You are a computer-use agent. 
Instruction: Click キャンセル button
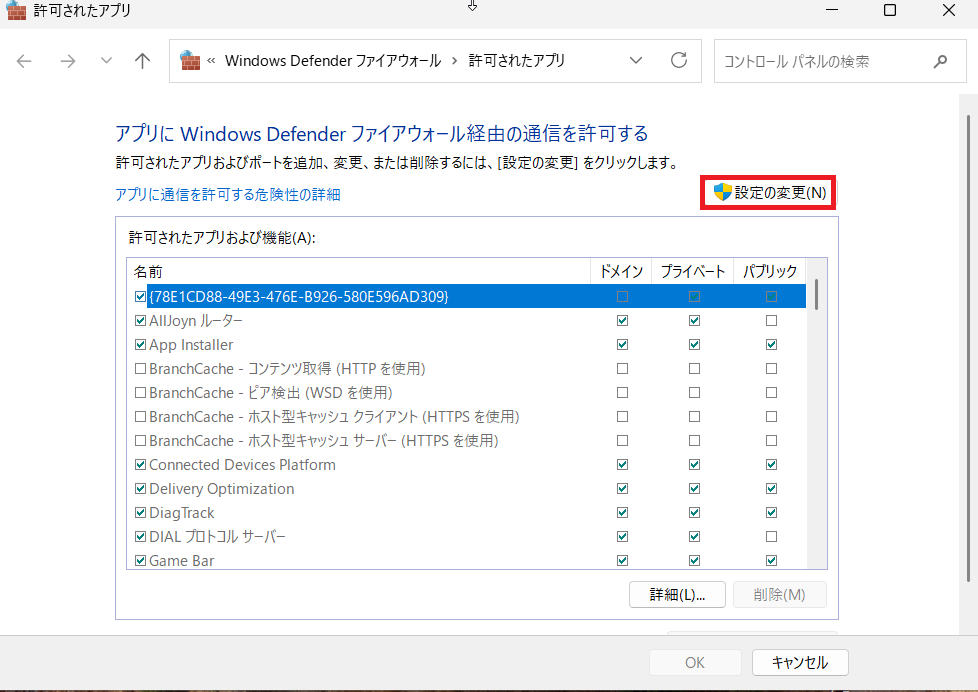800,662
